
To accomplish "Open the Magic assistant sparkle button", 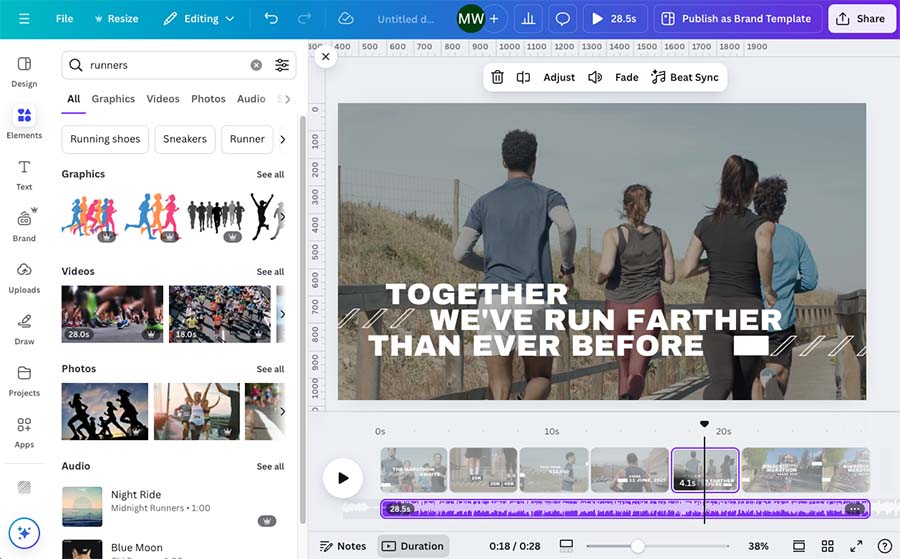I will [x=24, y=533].
